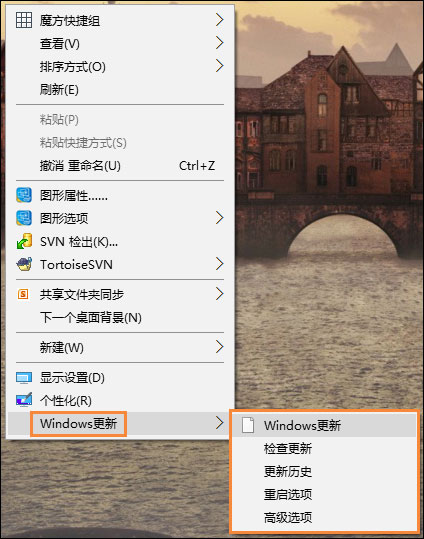Viewport: 424px width, 539px height.
Task: Open 图形属性...... from the menu
Action: pos(120,195)
